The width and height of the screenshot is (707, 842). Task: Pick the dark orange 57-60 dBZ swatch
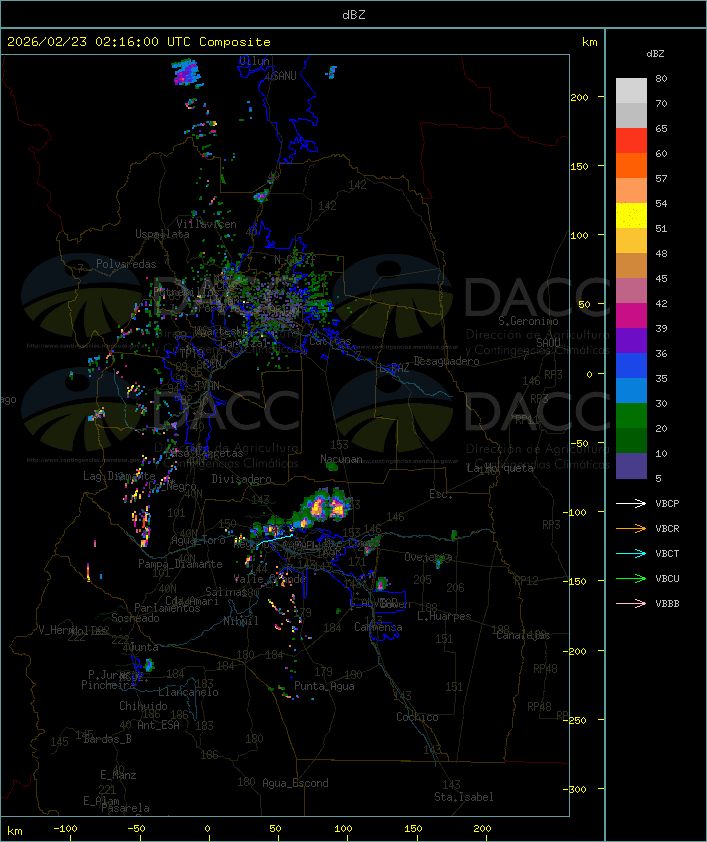tap(631, 166)
